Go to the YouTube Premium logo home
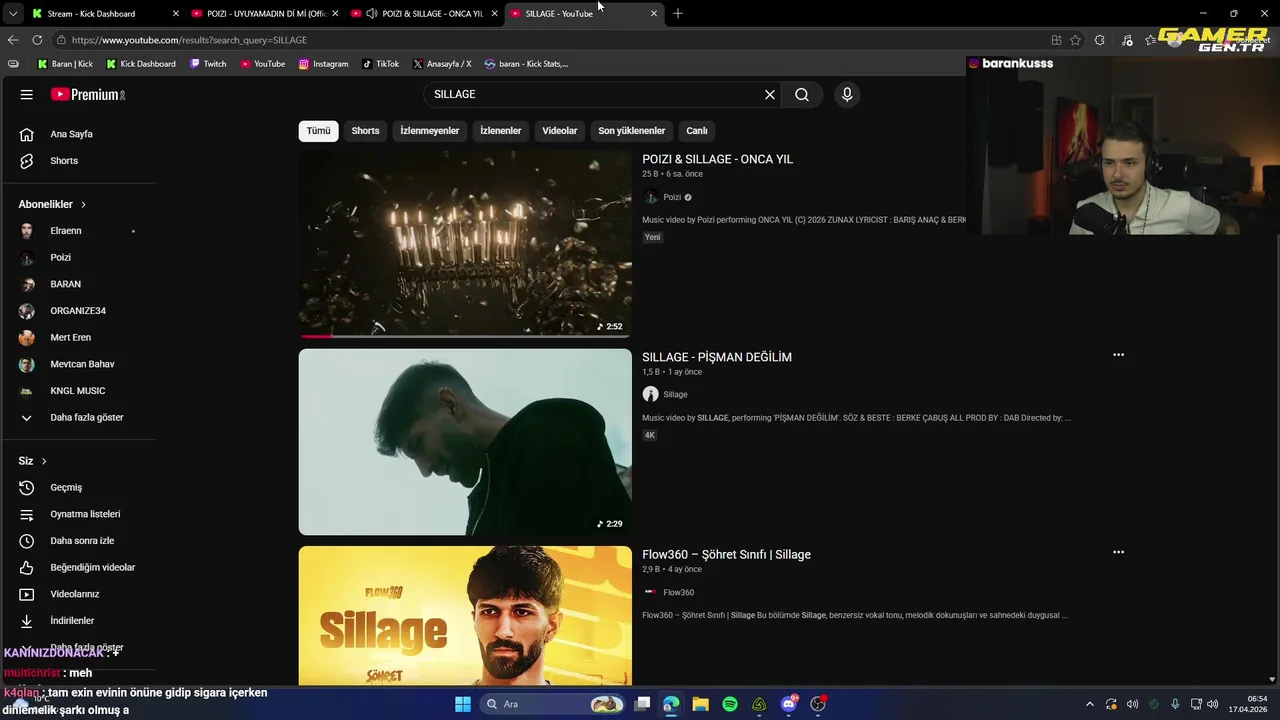Image resolution: width=1280 pixels, height=720 pixels. tap(88, 94)
